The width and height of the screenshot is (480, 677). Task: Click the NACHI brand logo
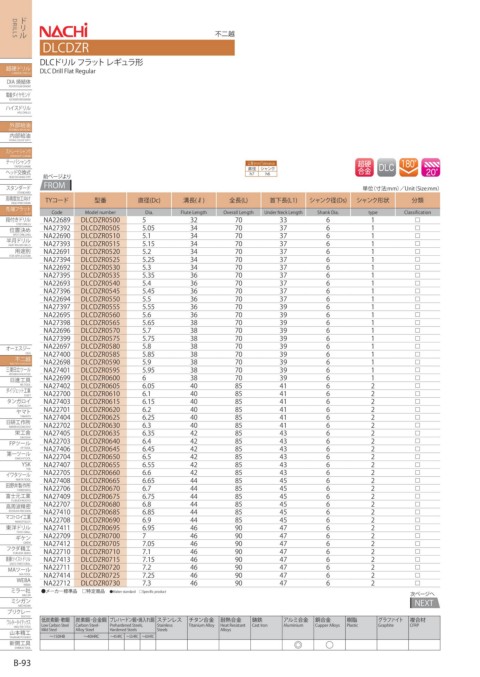(x=63, y=31)
